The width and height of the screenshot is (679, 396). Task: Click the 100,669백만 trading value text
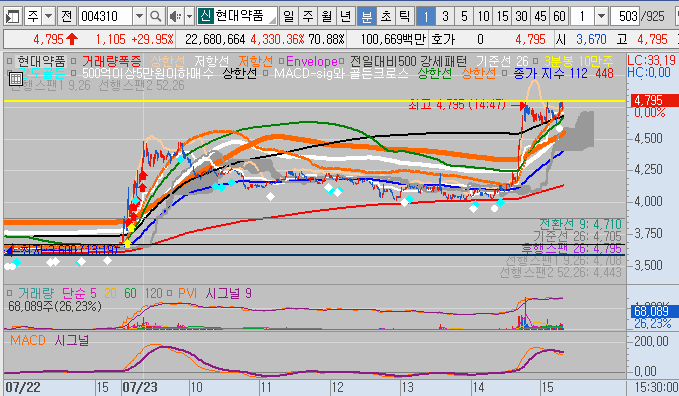point(393,39)
